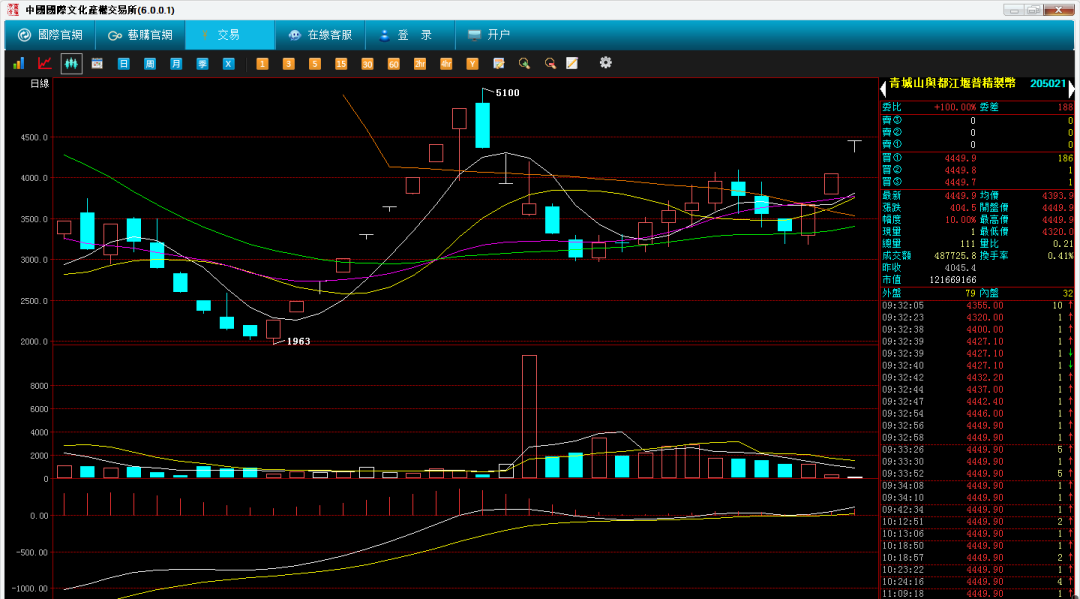Screen dimensions: 1080x599
Task: Open the notepad edit icon
Action: tap(499, 63)
